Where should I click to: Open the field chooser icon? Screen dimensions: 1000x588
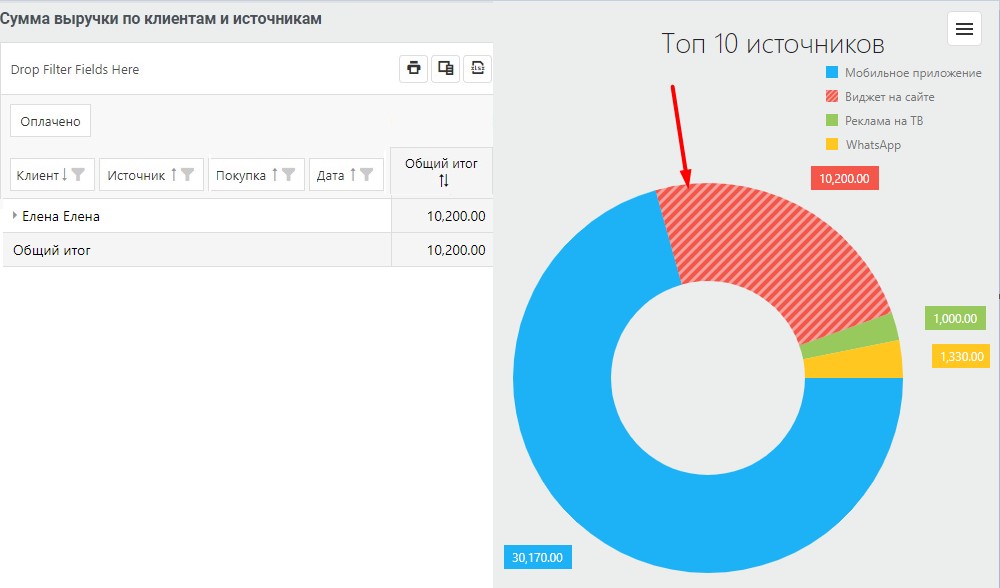pos(445,68)
